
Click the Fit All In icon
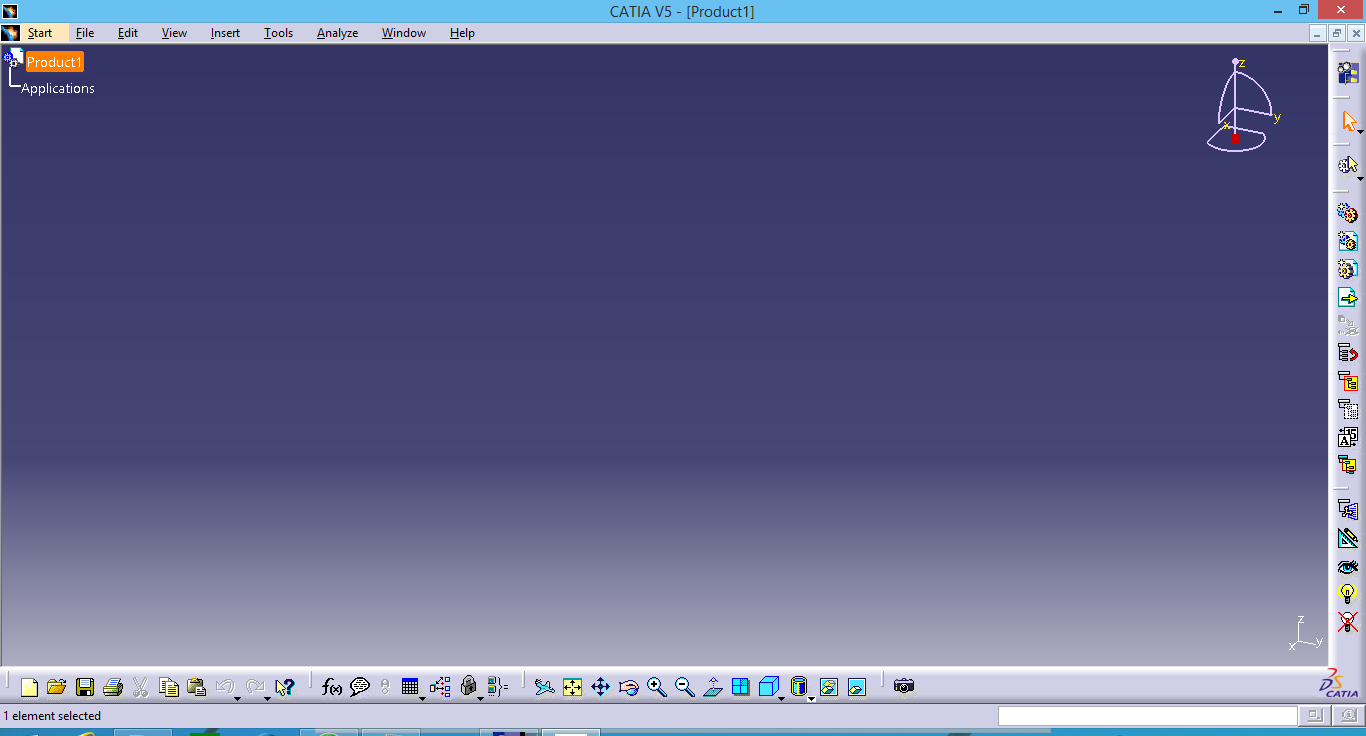pos(572,687)
